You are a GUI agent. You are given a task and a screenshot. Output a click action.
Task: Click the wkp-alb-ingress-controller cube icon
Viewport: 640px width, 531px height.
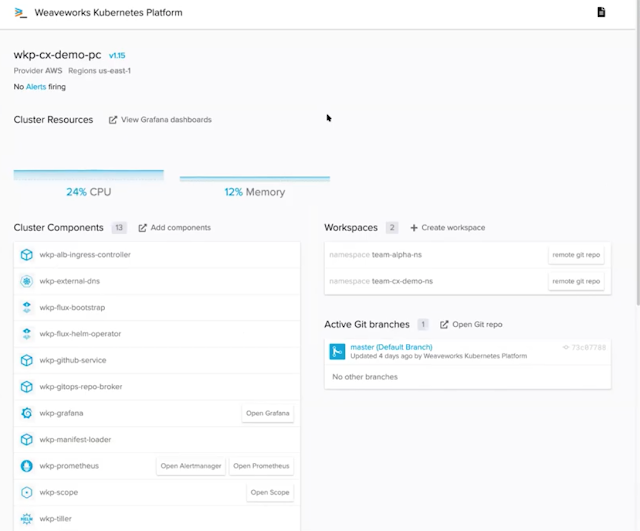(x=27, y=255)
